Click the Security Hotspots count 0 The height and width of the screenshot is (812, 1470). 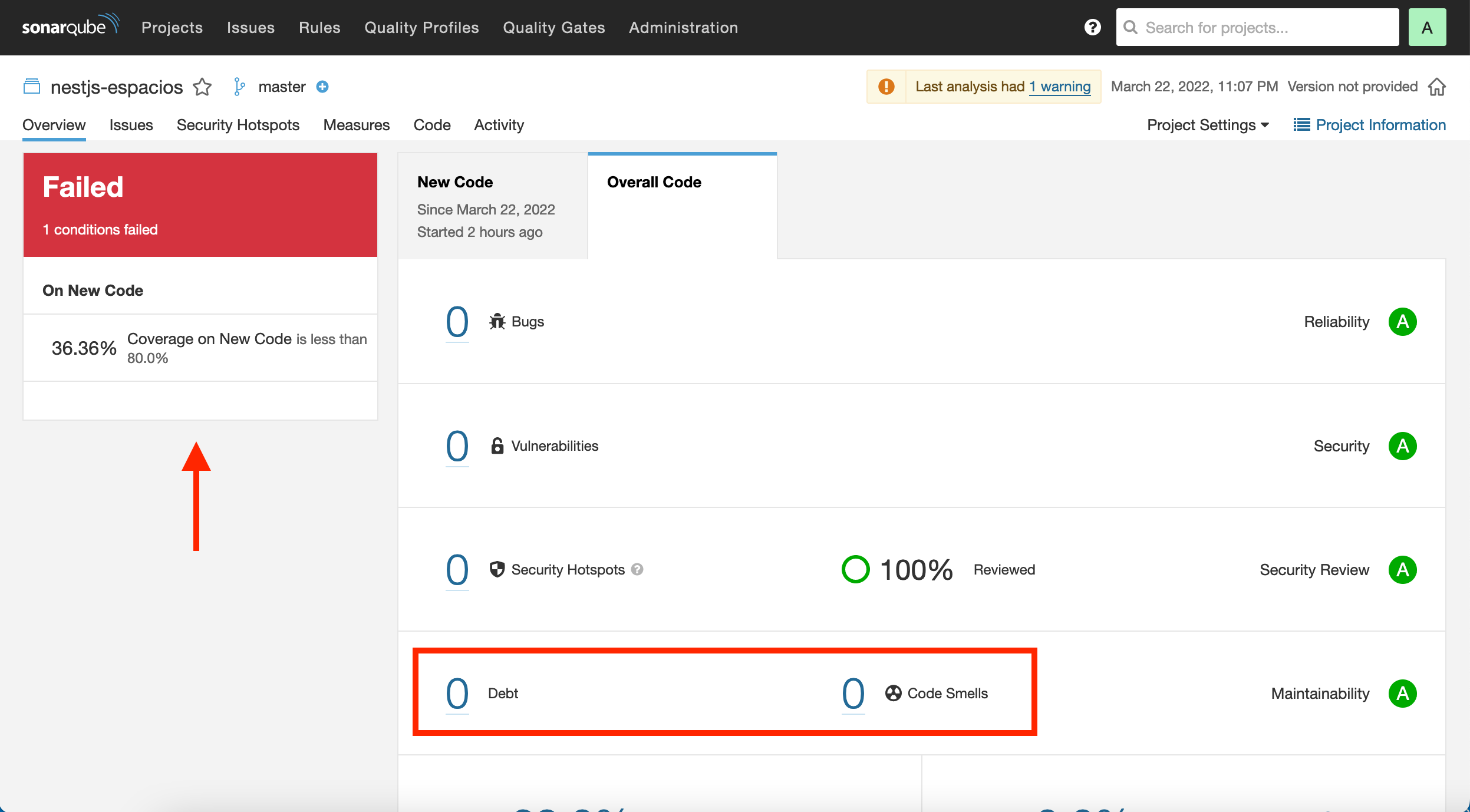pyautogui.click(x=457, y=570)
